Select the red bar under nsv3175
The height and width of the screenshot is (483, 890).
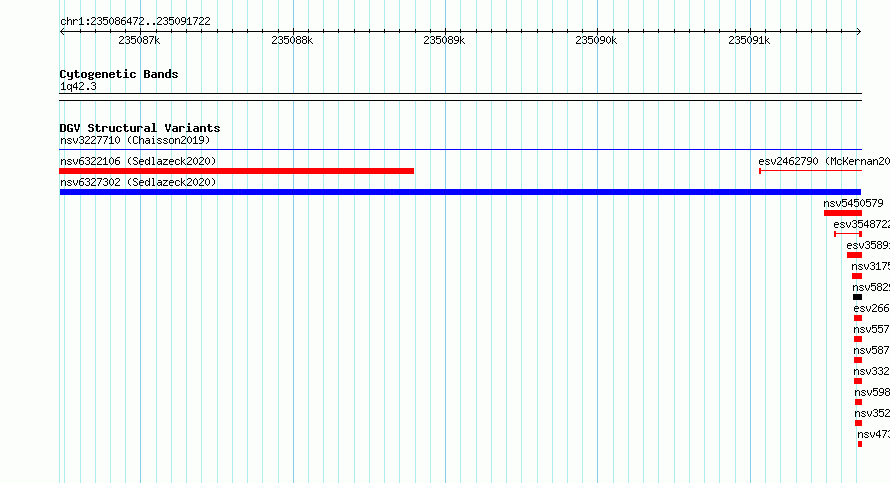pyautogui.click(x=857, y=276)
